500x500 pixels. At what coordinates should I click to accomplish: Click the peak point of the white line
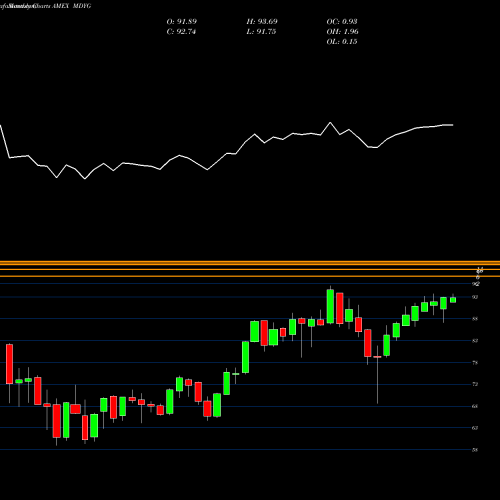[331, 123]
